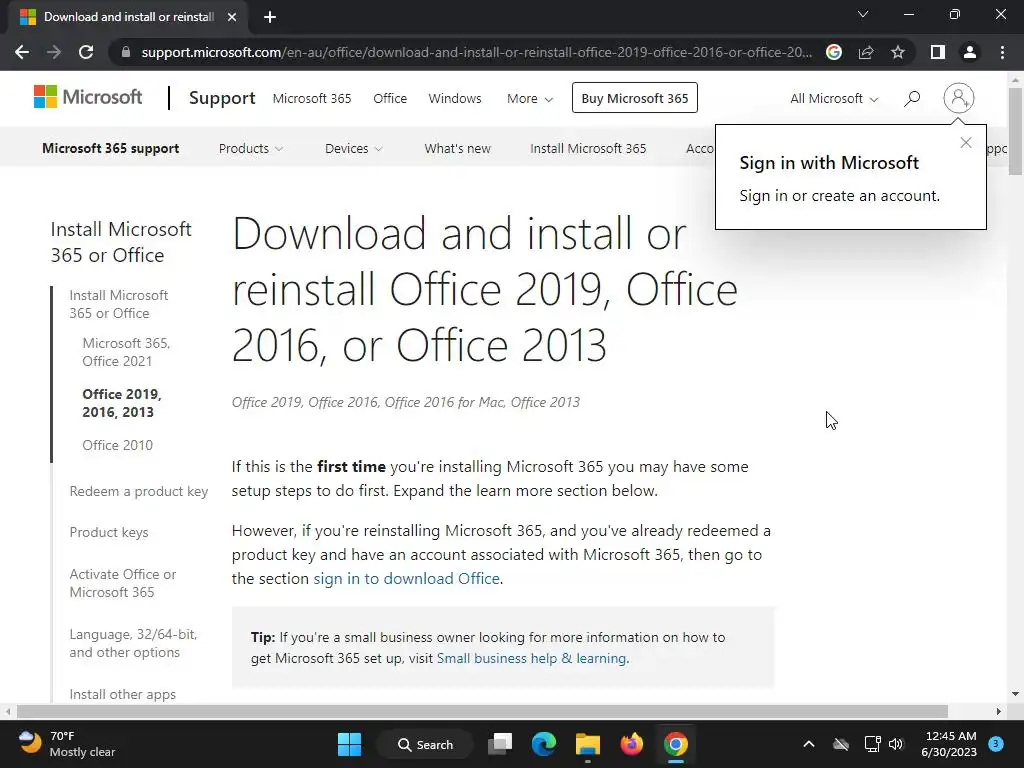Show hidden system tray icons

808,744
